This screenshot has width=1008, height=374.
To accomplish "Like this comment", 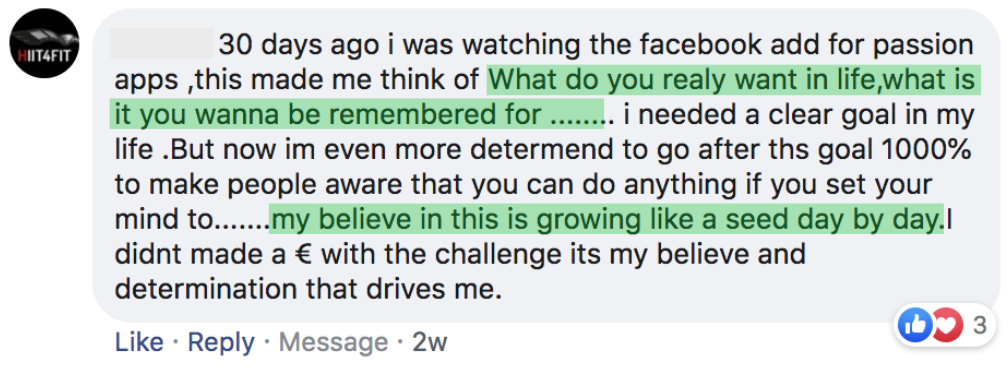I will 139,343.
